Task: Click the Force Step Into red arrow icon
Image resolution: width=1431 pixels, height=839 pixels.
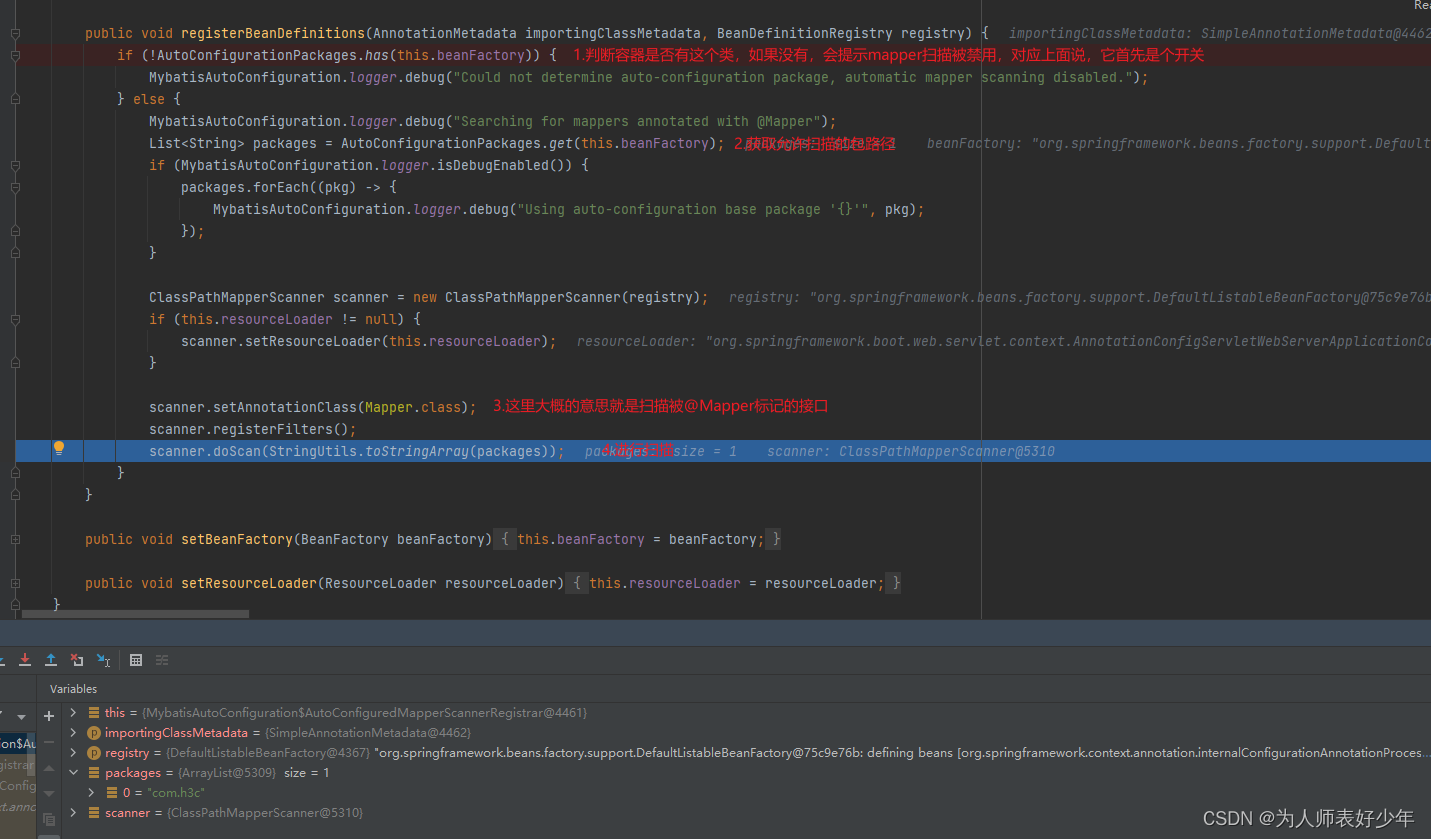Action: (25, 660)
